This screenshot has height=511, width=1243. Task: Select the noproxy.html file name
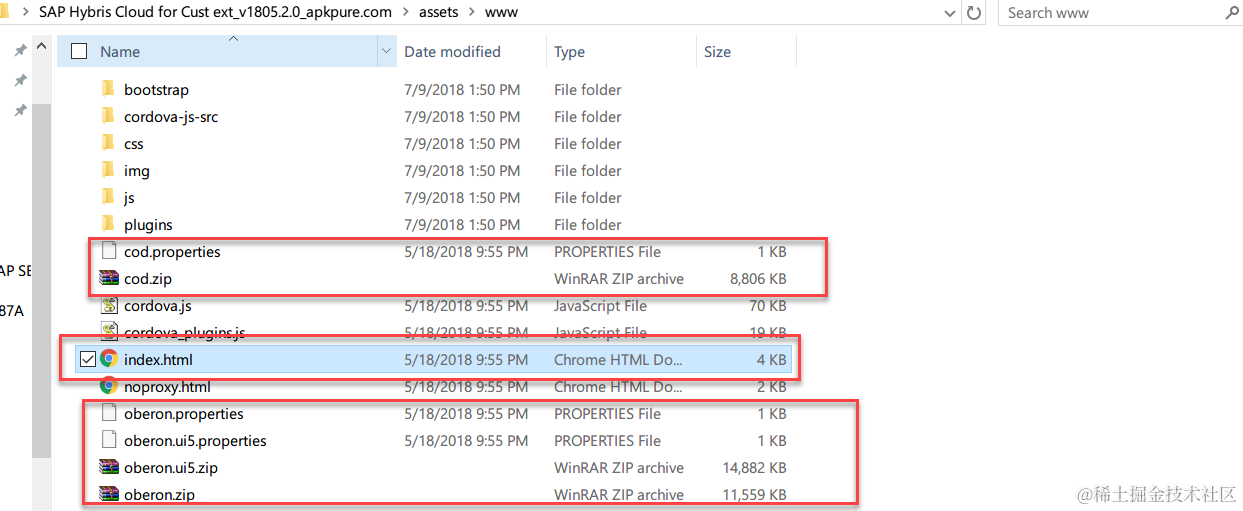pyautogui.click(x=167, y=386)
